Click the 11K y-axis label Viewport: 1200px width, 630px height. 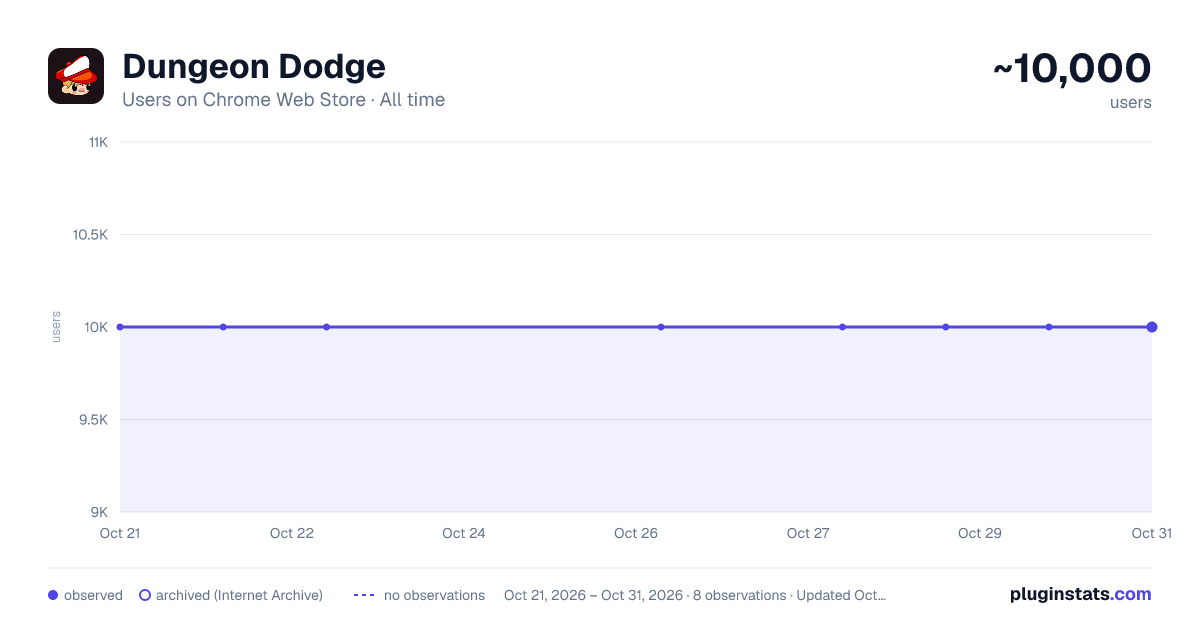point(98,142)
